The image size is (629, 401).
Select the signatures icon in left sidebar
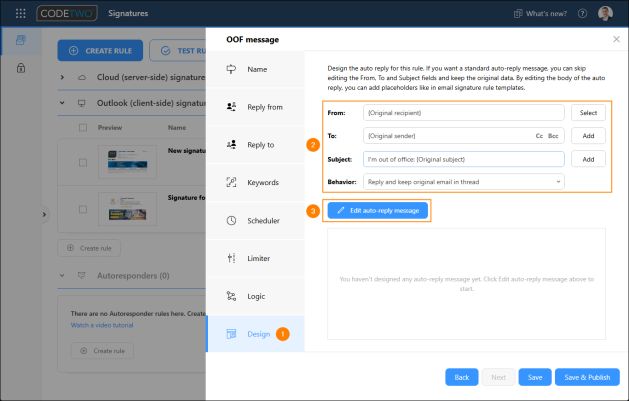coord(21,40)
